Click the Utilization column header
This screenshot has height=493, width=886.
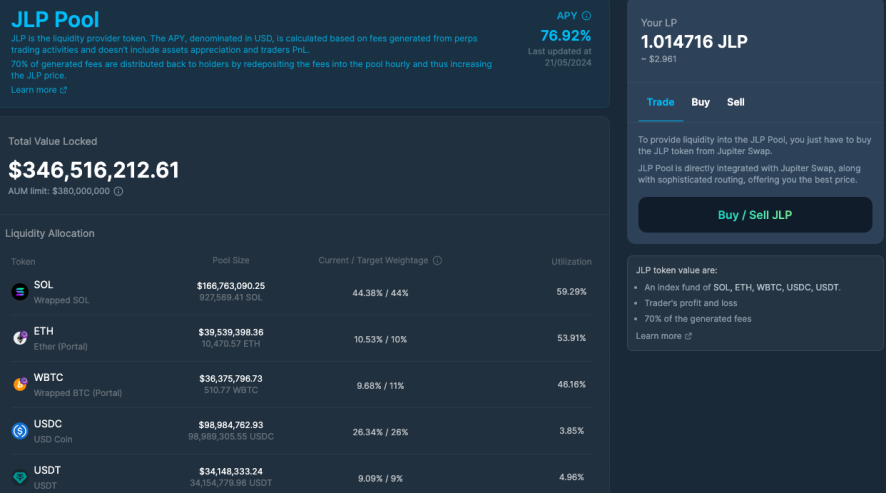pyautogui.click(x=571, y=262)
